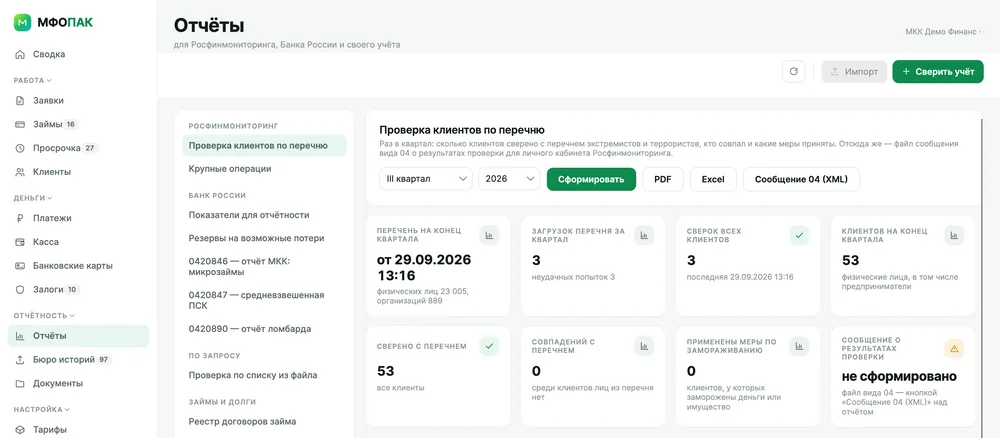
Task: Click the Бюро историй upload icon
Action: [x=20, y=360]
